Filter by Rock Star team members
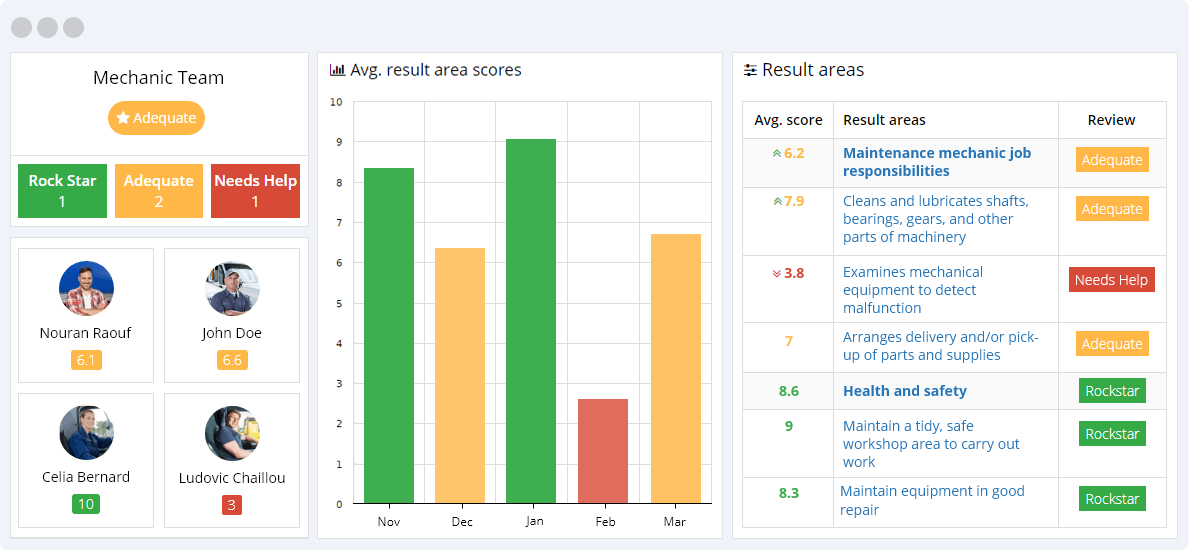 coord(62,191)
